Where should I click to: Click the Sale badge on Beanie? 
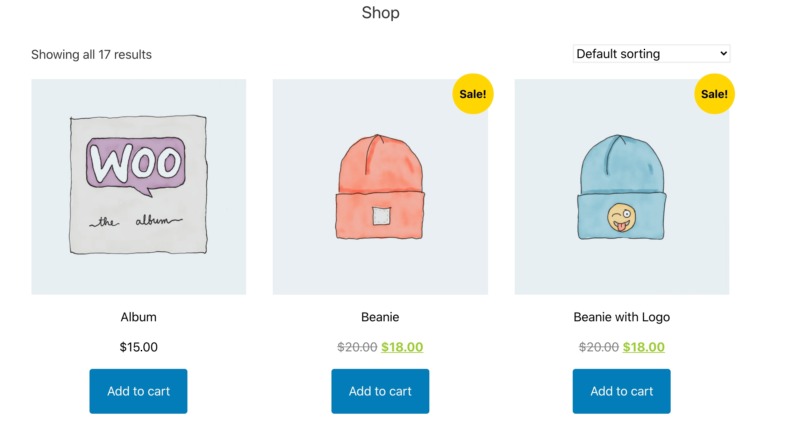coord(473,94)
